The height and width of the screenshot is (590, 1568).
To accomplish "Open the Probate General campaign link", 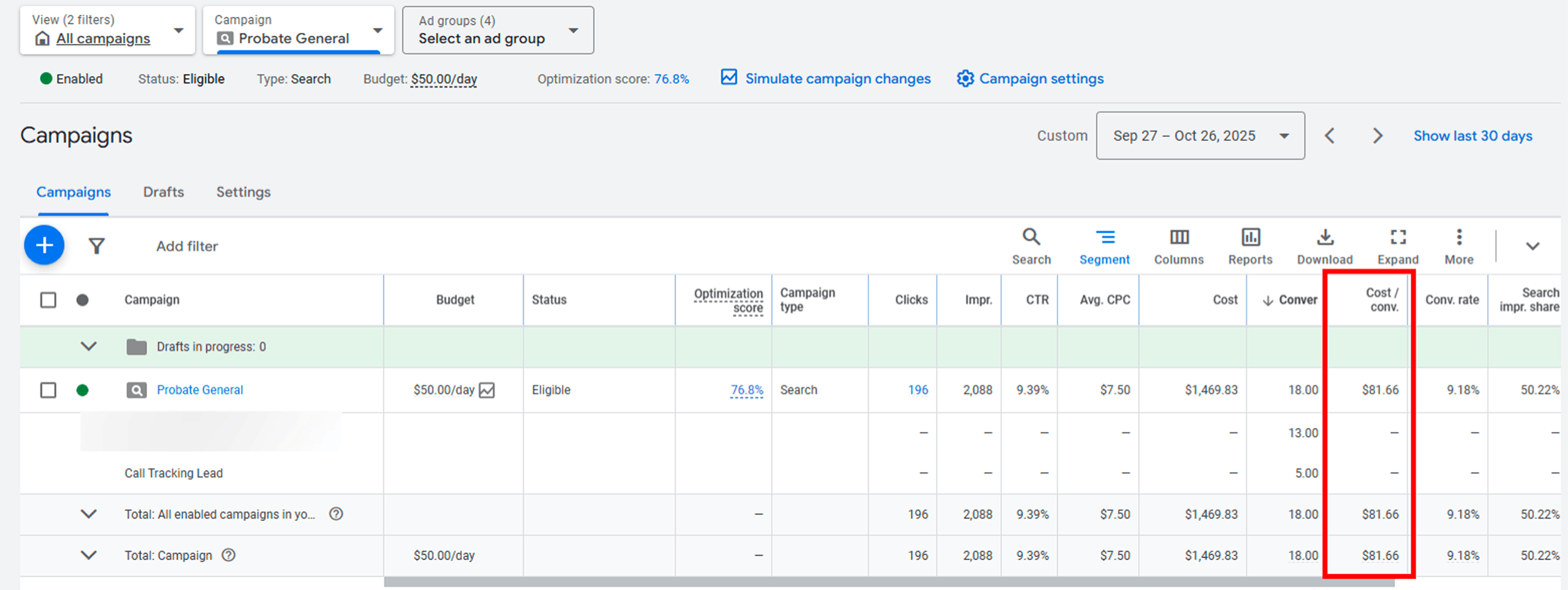I will point(199,390).
